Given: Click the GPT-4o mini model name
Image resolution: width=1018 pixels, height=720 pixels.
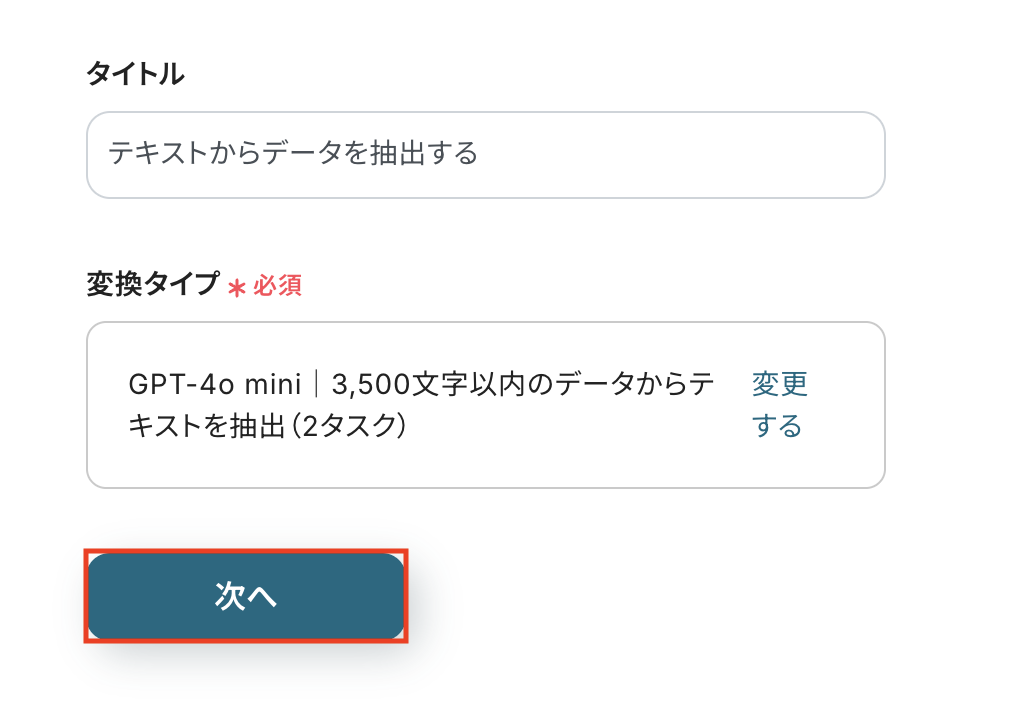Looking at the screenshot, I should point(200,384).
